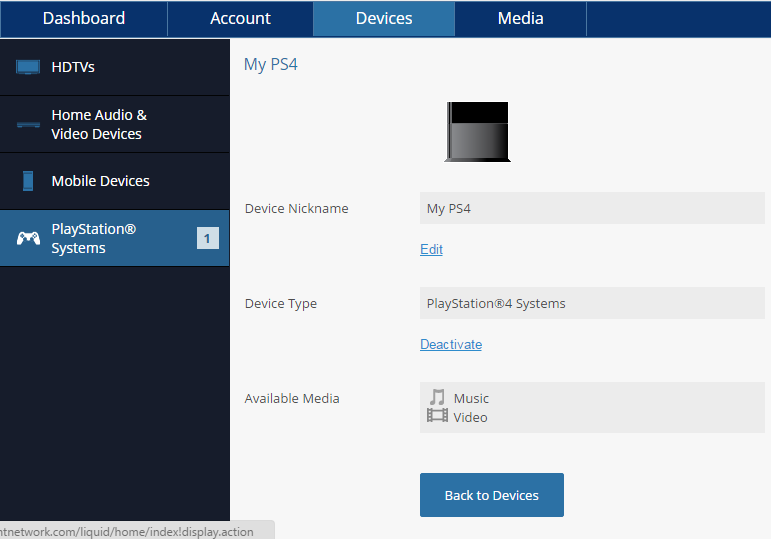Click the Mobile Devices phone icon
This screenshot has height=539, width=771.
pyautogui.click(x=28, y=181)
